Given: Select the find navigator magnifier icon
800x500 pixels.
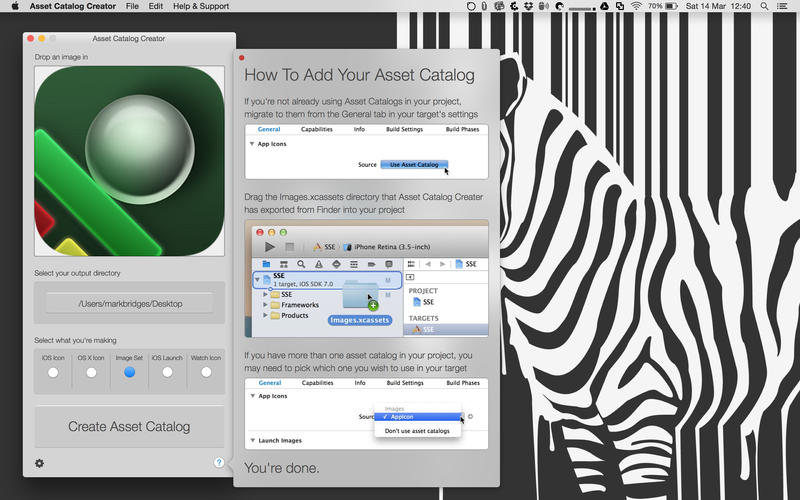Looking at the screenshot, I should 301,264.
